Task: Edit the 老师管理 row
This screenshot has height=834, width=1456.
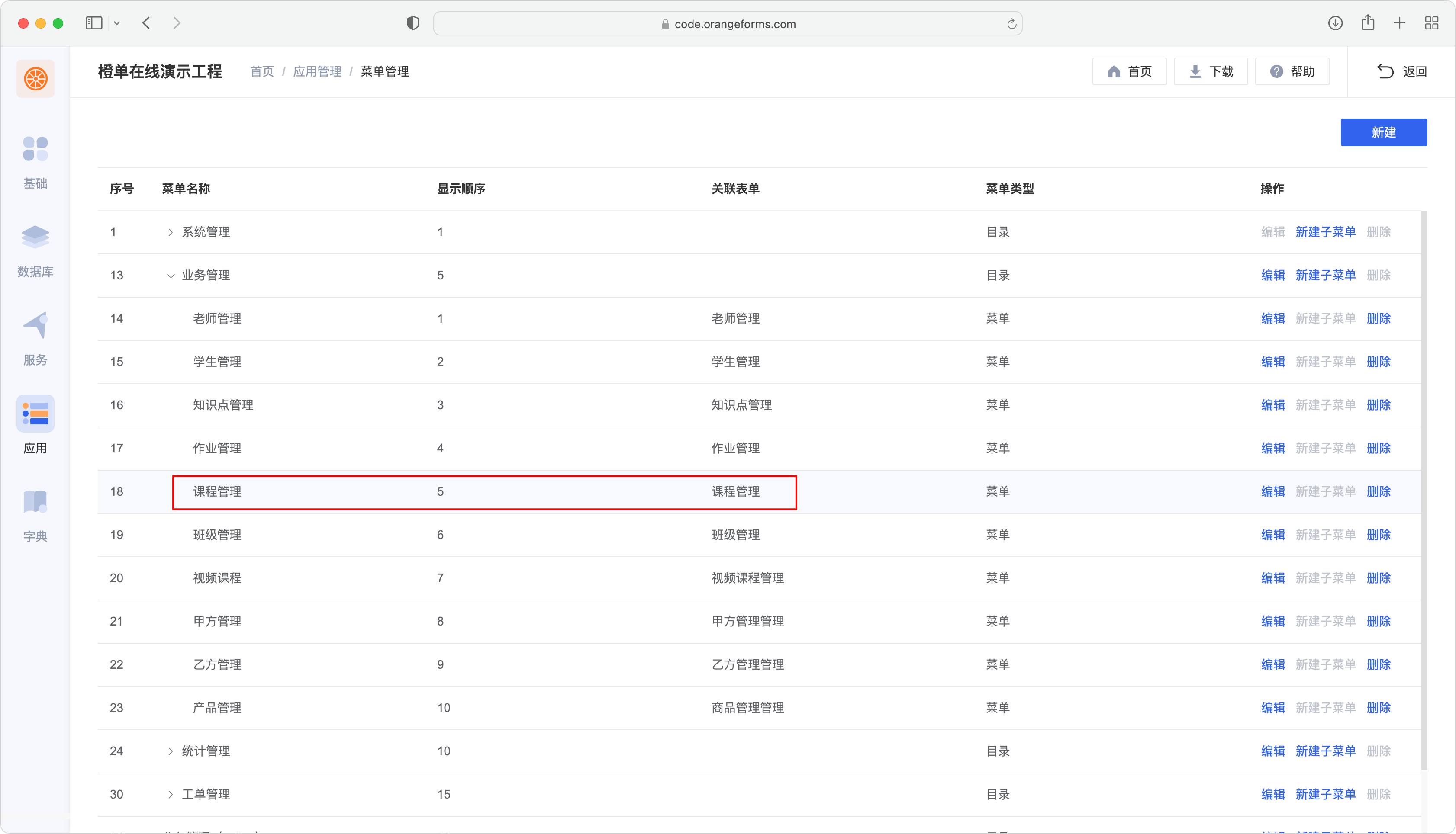Action: pos(1272,318)
